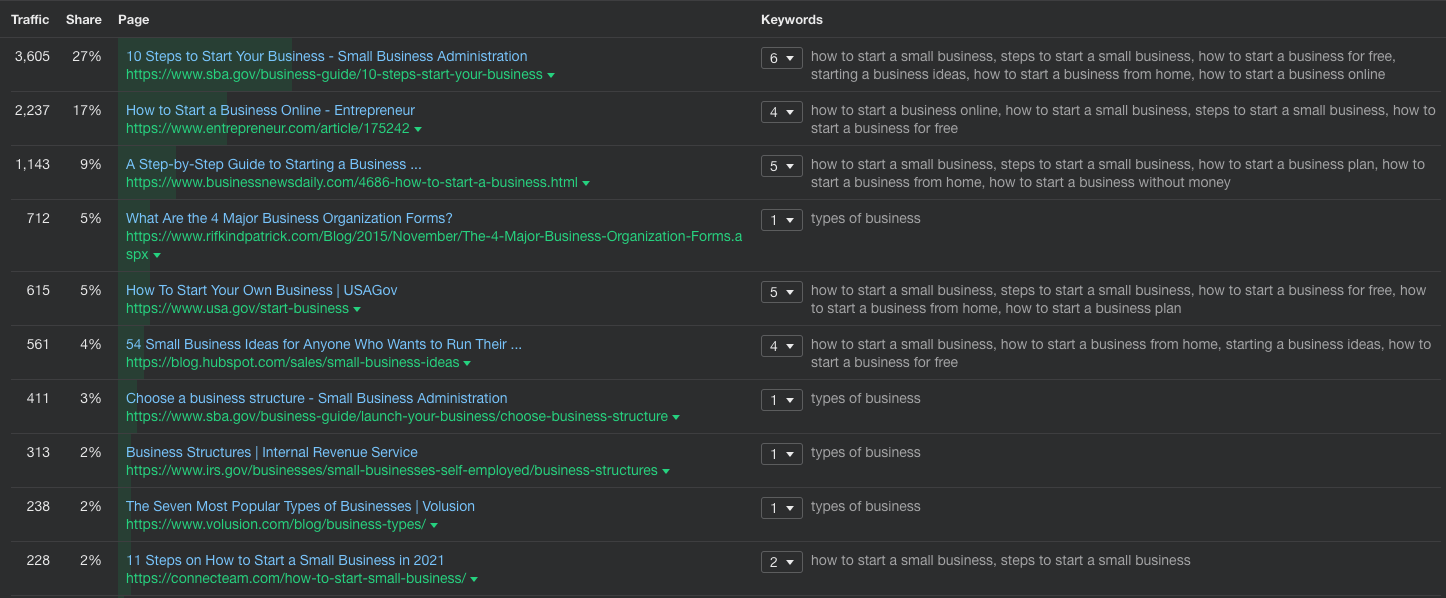Open URL caret menu after sba.gov 10-steps URL

point(551,75)
